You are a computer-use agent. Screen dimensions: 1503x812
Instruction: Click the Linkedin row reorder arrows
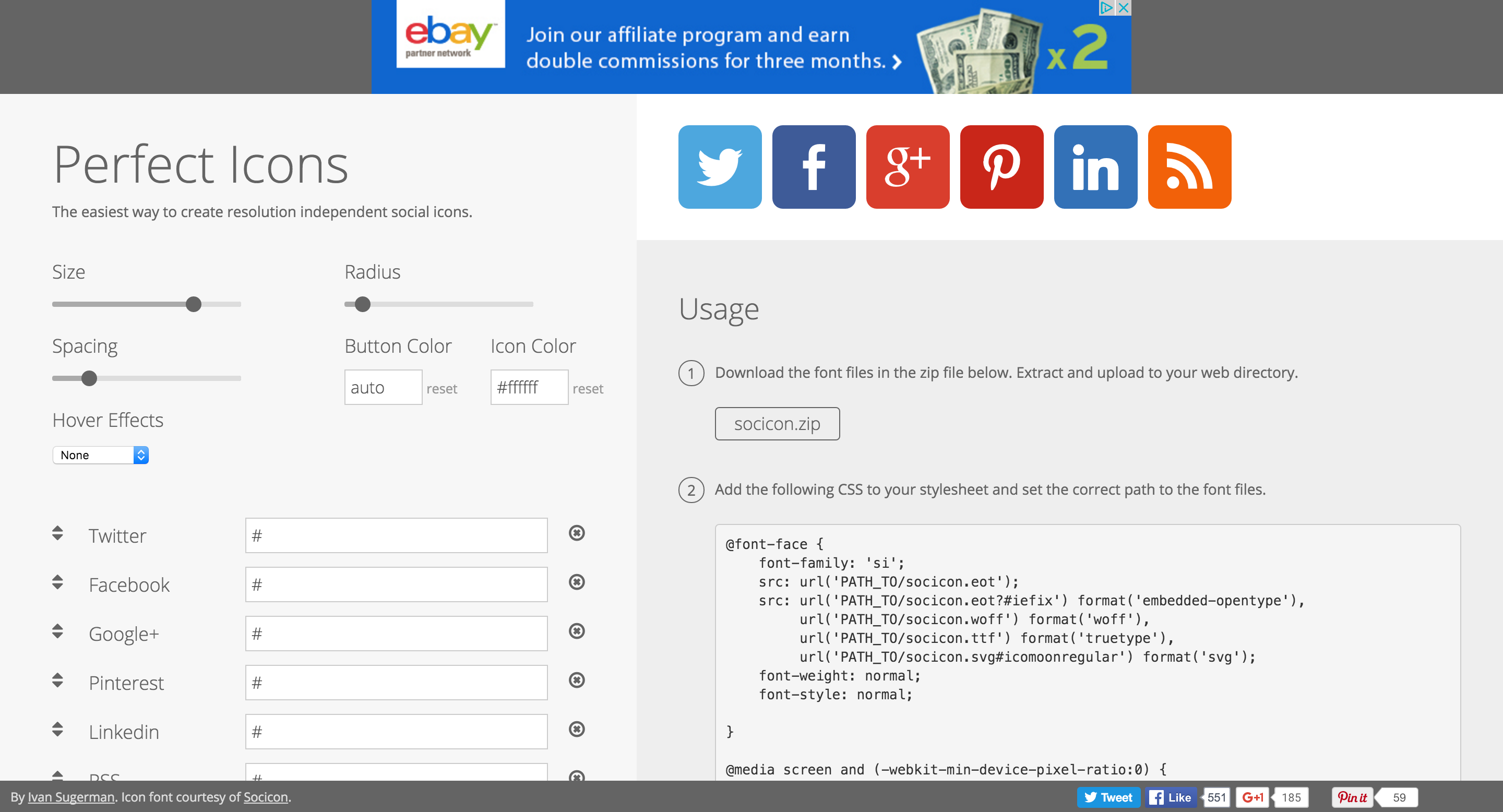click(x=57, y=729)
